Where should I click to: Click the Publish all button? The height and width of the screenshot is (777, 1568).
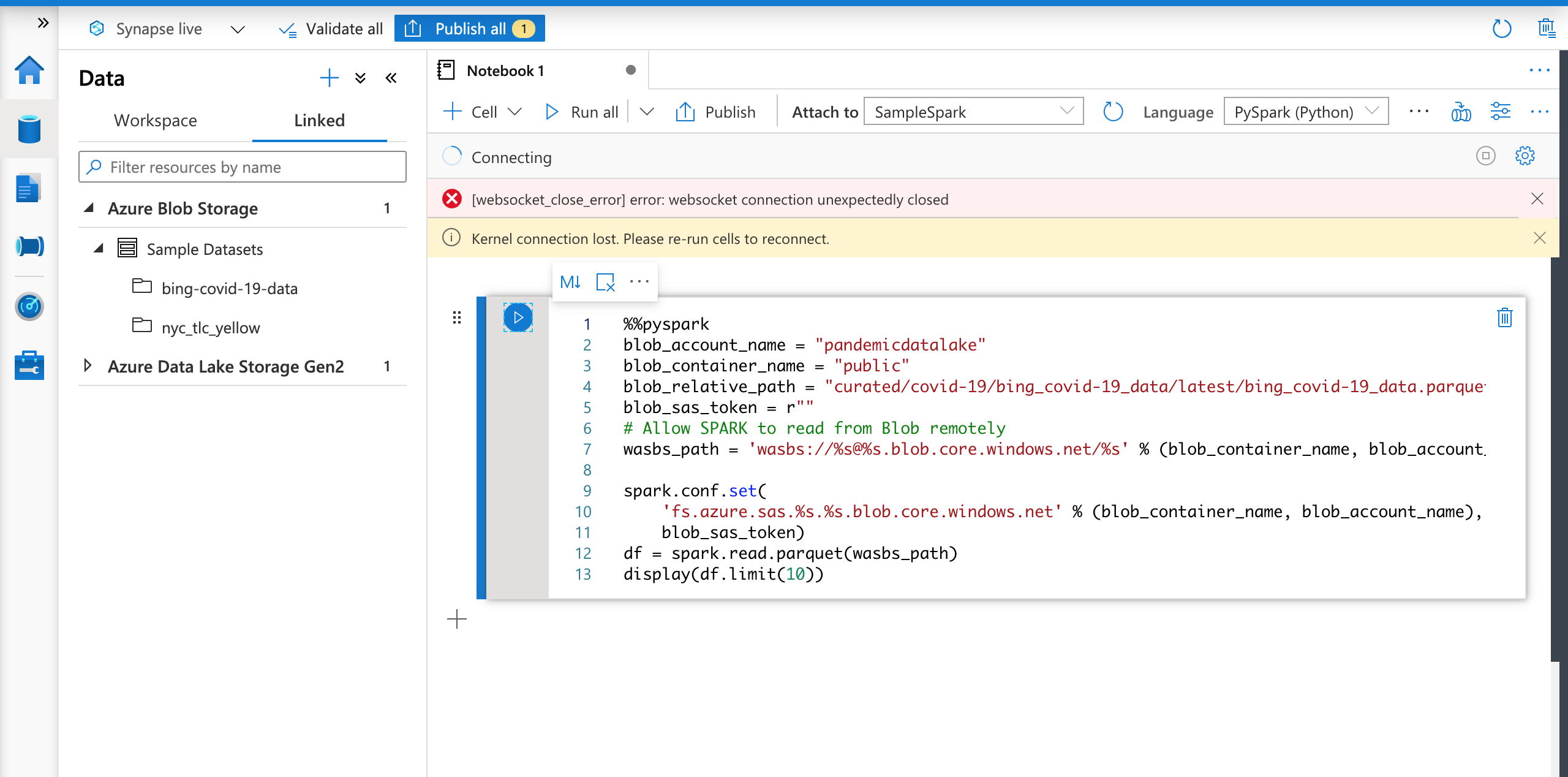[x=470, y=29]
